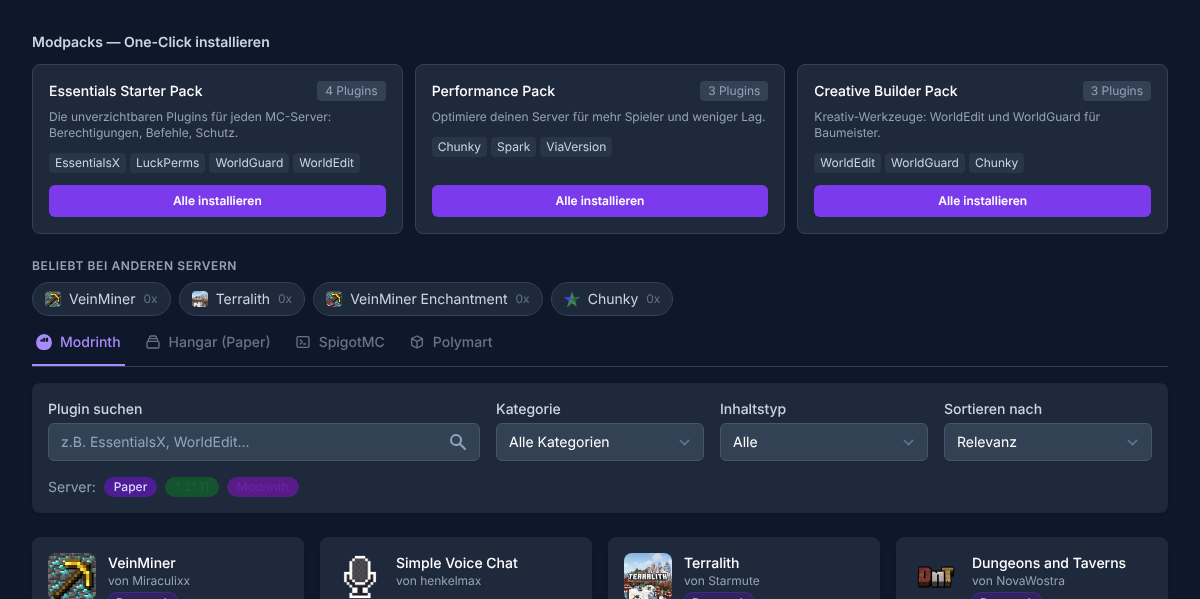Click Chunky tag in Performance Pack

[x=459, y=147]
